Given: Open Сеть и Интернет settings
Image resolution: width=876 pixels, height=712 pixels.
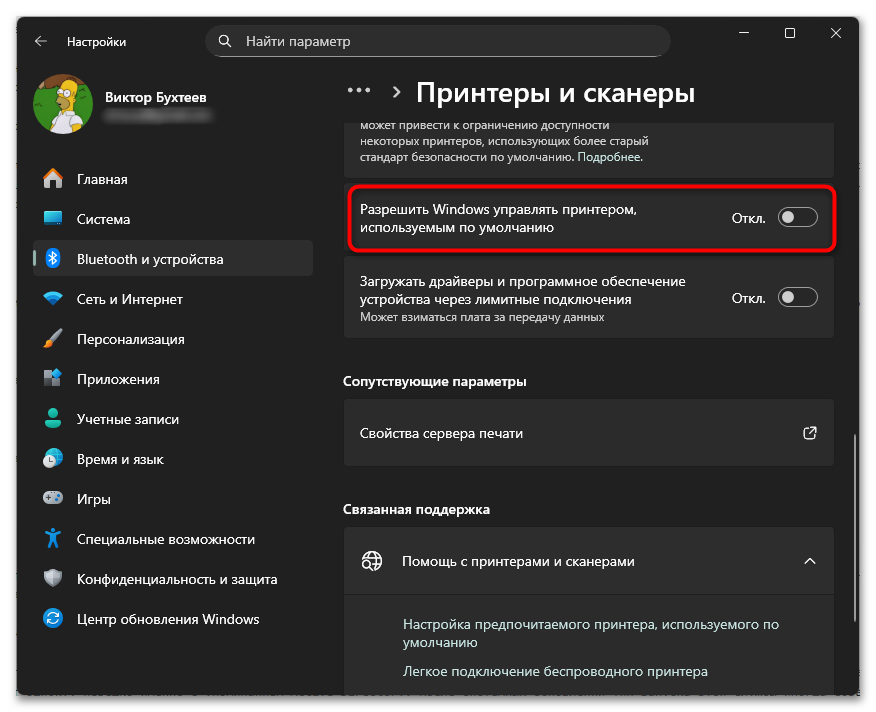Looking at the screenshot, I should click(x=173, y=299).
